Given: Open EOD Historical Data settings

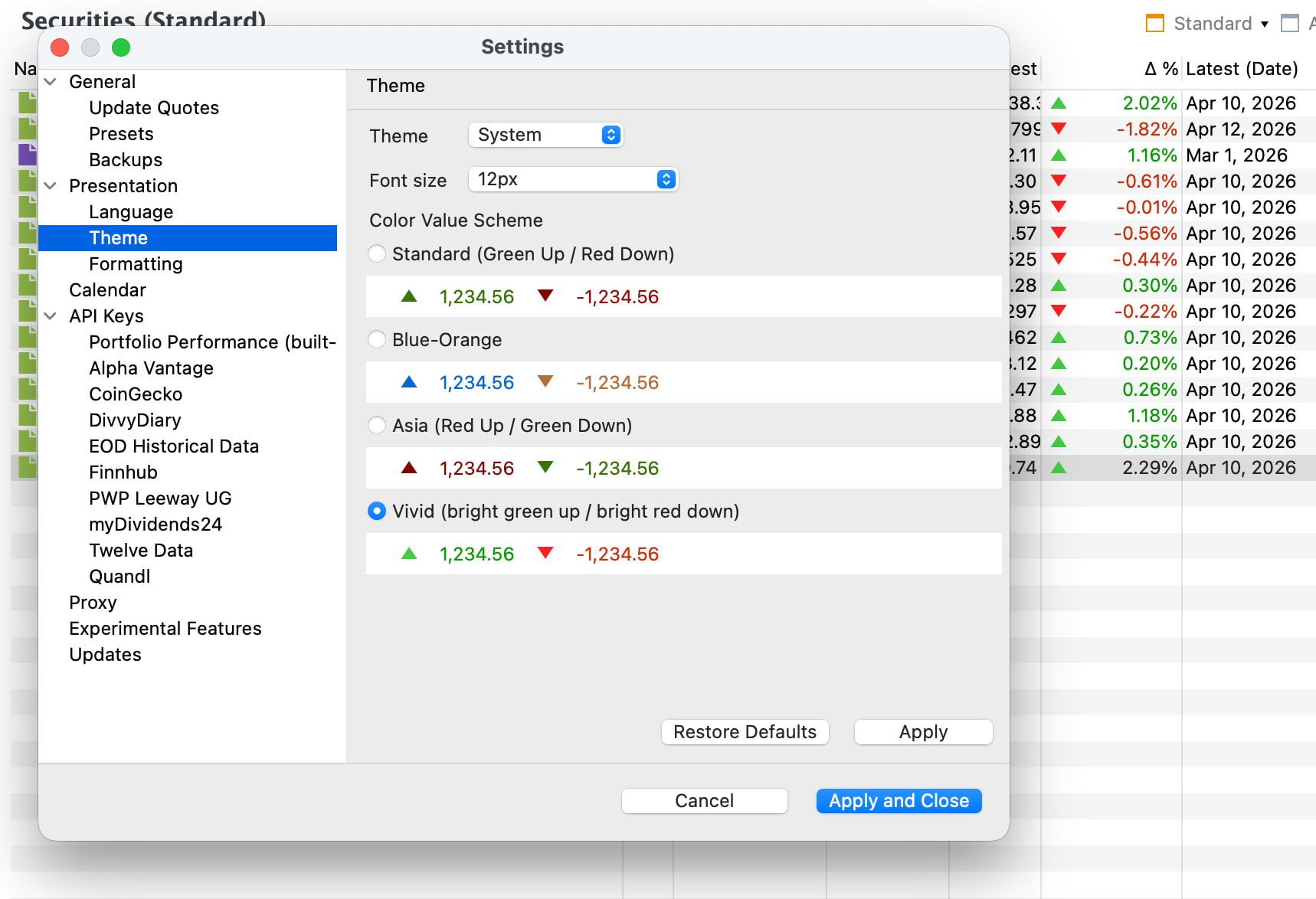Looking at the screenshot, I should pyautogui.click(x=174, y=446).
